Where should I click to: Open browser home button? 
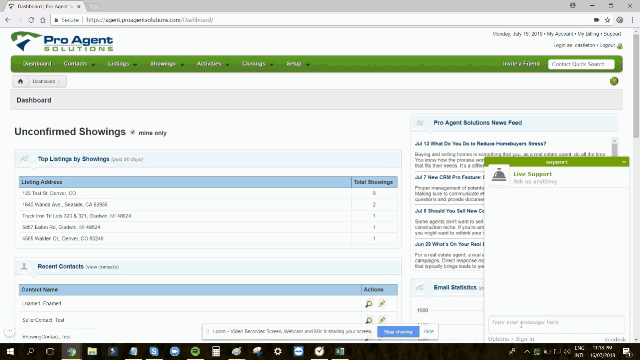pos(43,20)
